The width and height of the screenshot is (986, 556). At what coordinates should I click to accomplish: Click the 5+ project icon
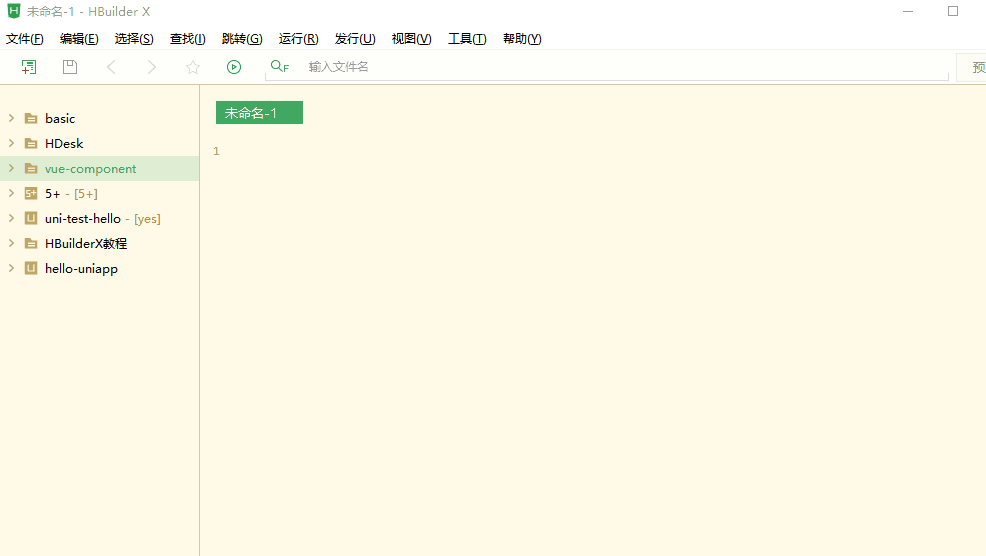point(31,194)
